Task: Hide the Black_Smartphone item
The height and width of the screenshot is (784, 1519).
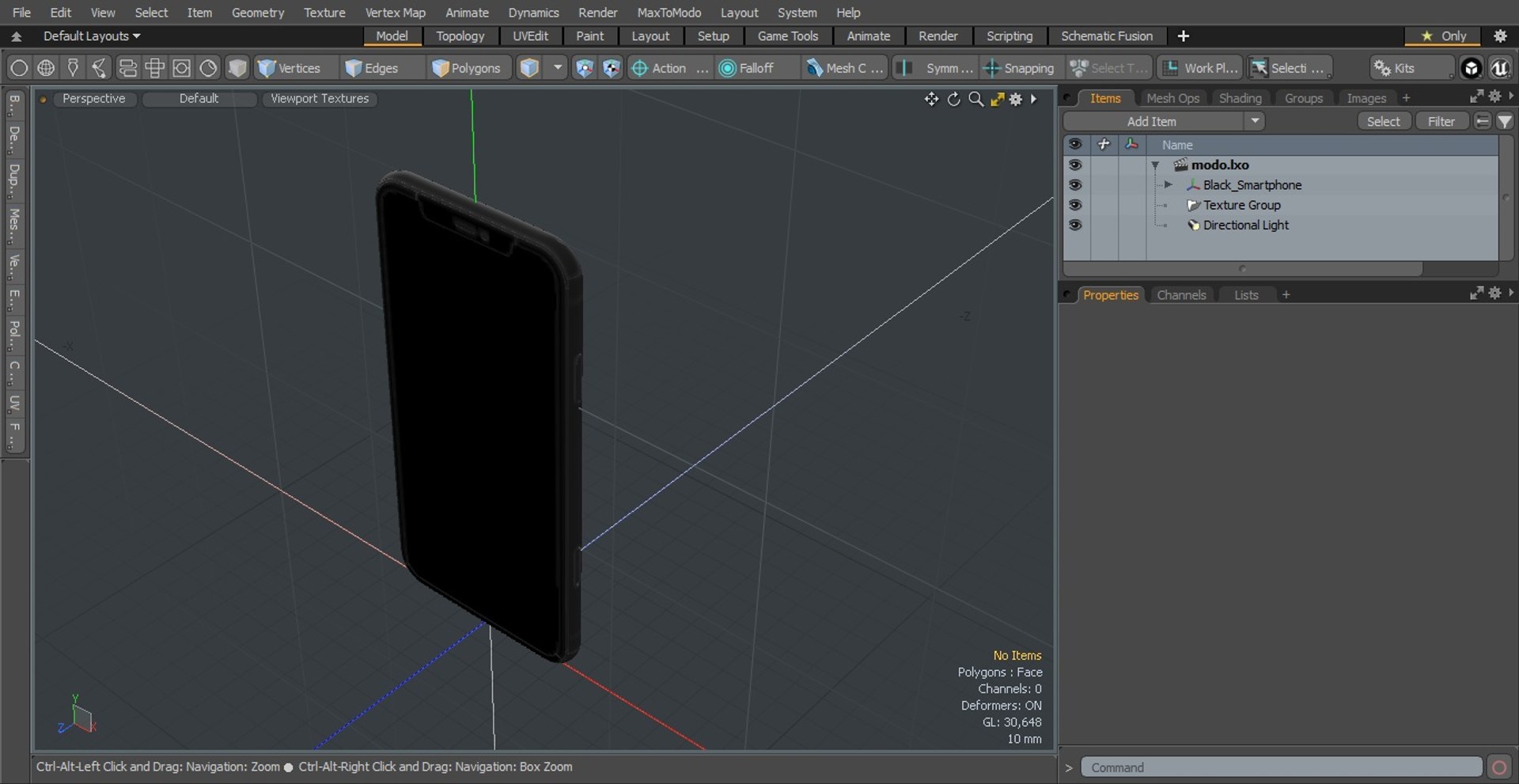Action: tap(1074, 184)
